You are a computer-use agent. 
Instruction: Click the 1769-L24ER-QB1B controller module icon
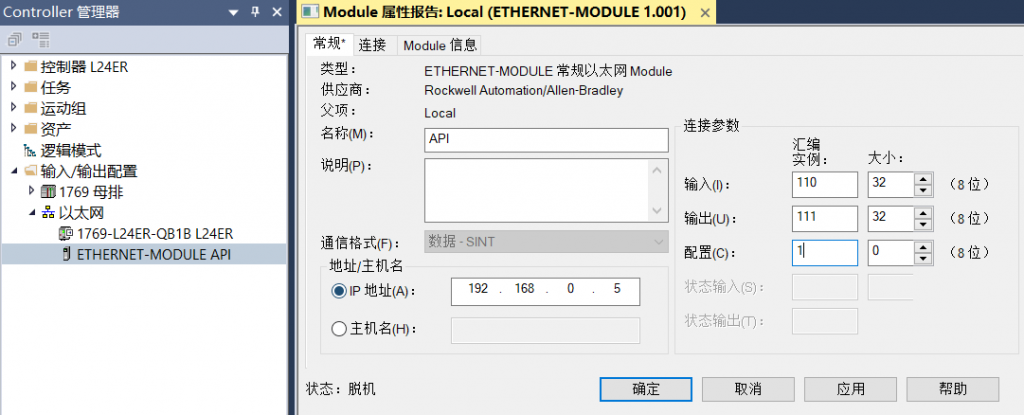coord(67,233)
